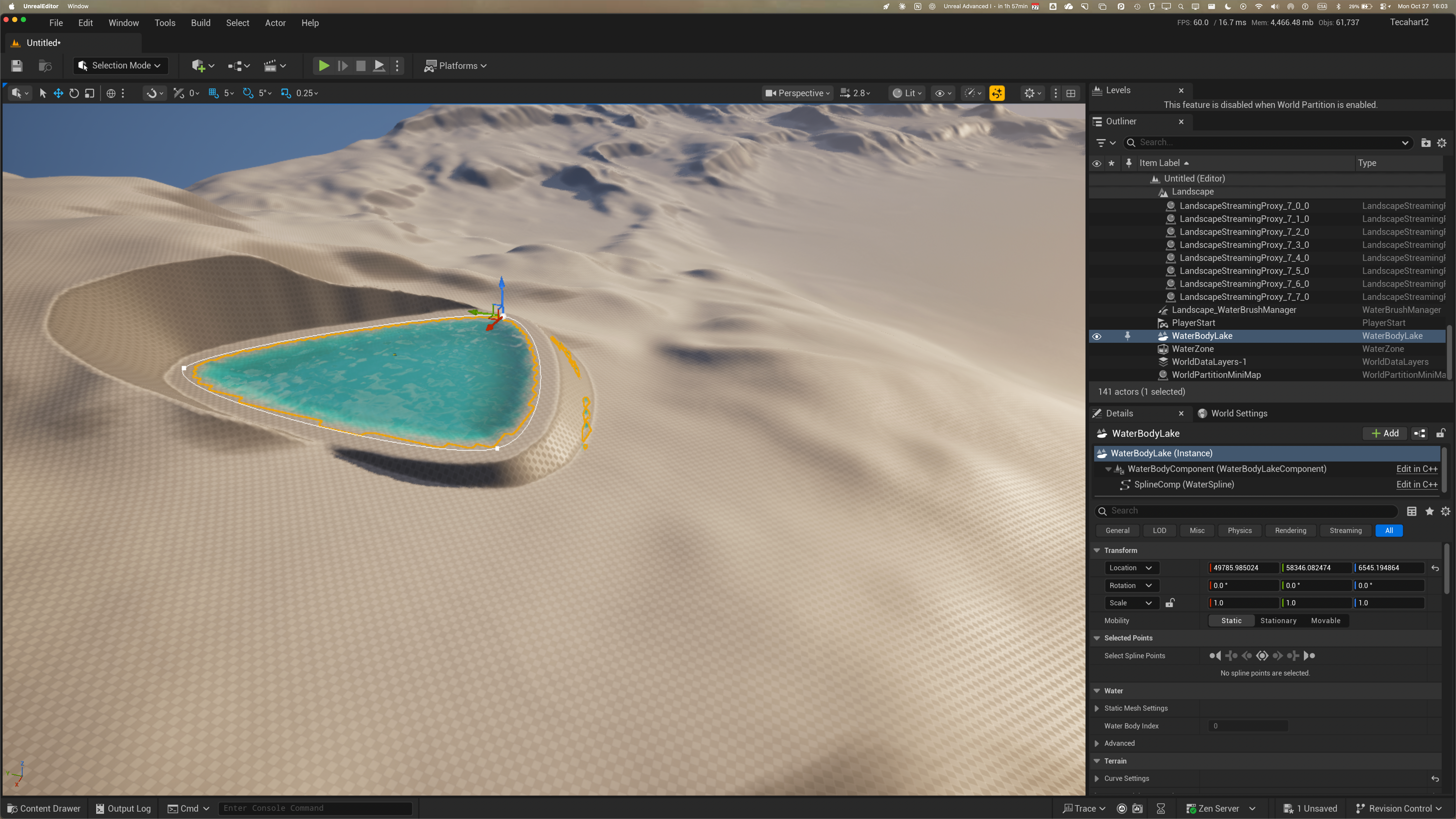Click the Eject from player button

[379, 66]
